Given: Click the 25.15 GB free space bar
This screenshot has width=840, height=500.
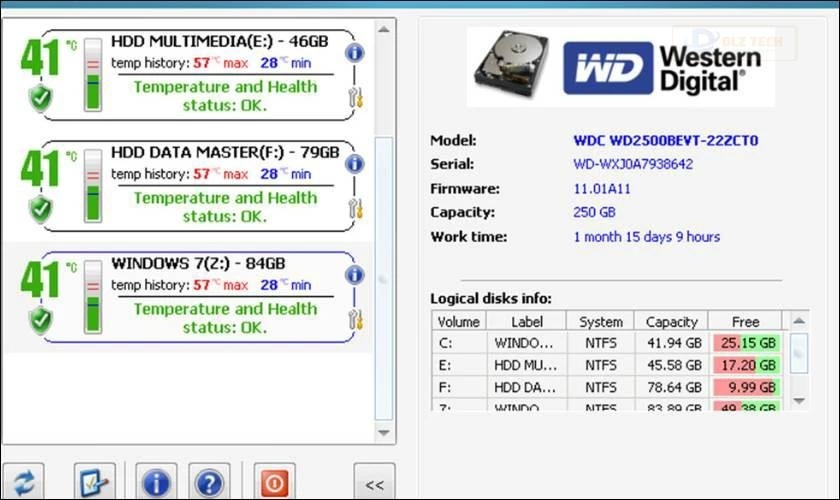Looking at the screenshot, I should click(x=747, y=343).
